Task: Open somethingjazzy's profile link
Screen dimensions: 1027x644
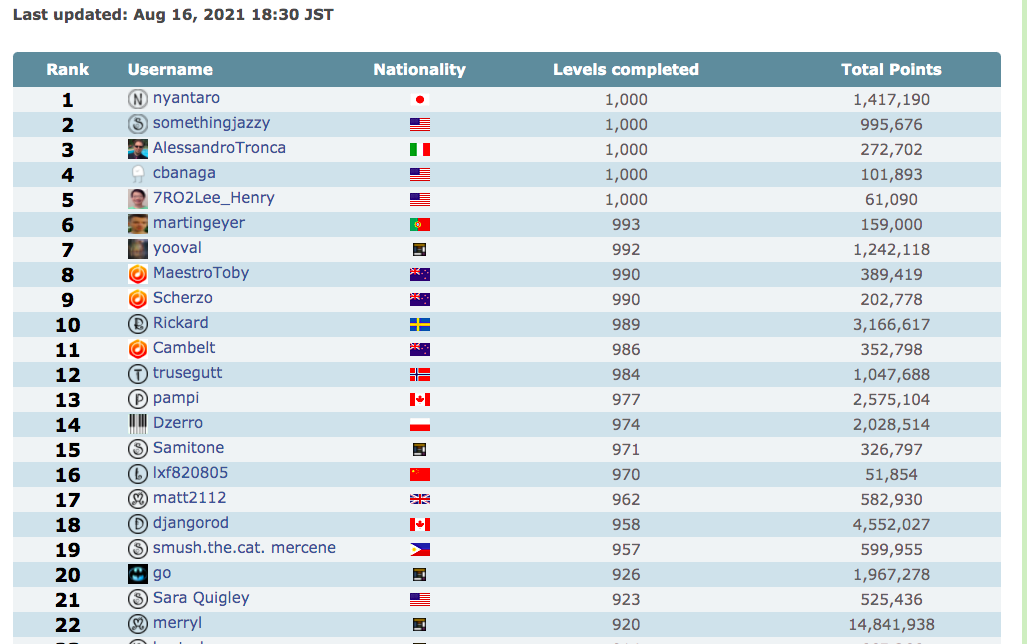Action: (211, 123)
